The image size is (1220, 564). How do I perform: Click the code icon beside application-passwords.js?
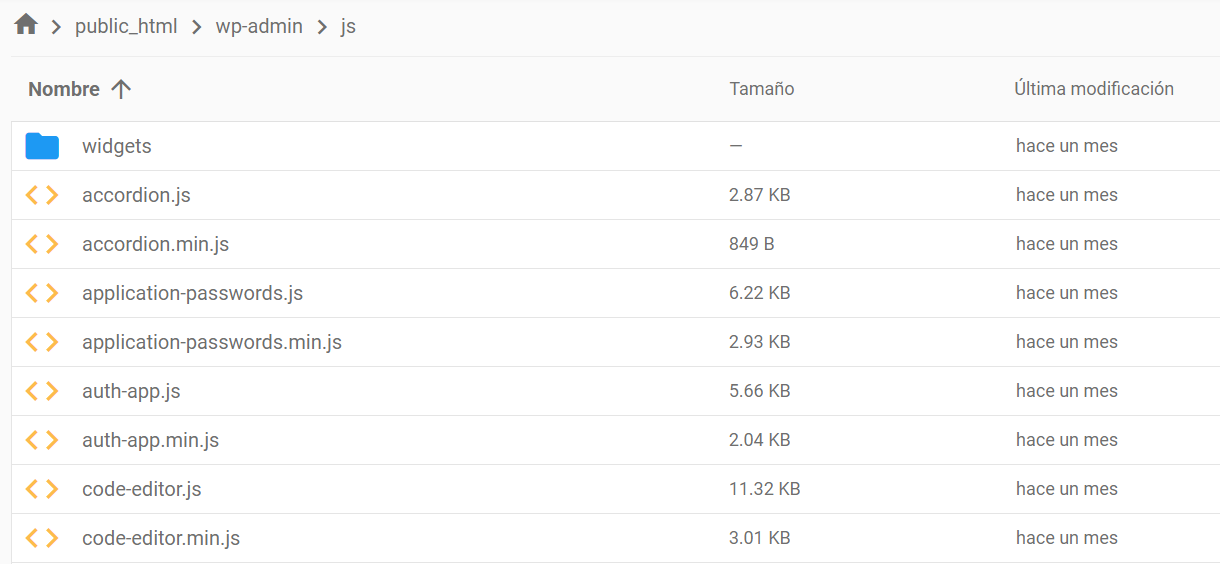[x=42, y=293]
